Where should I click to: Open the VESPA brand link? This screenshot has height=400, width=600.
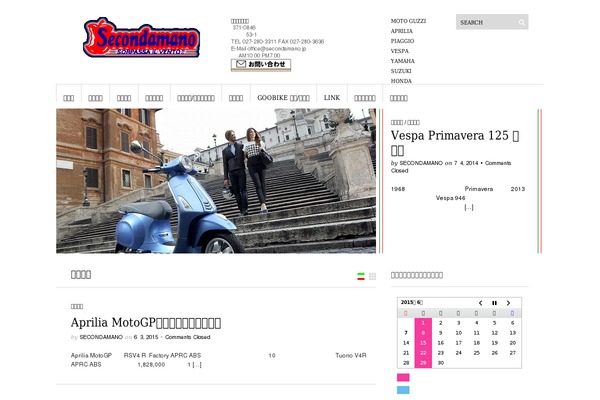point(399,51)
